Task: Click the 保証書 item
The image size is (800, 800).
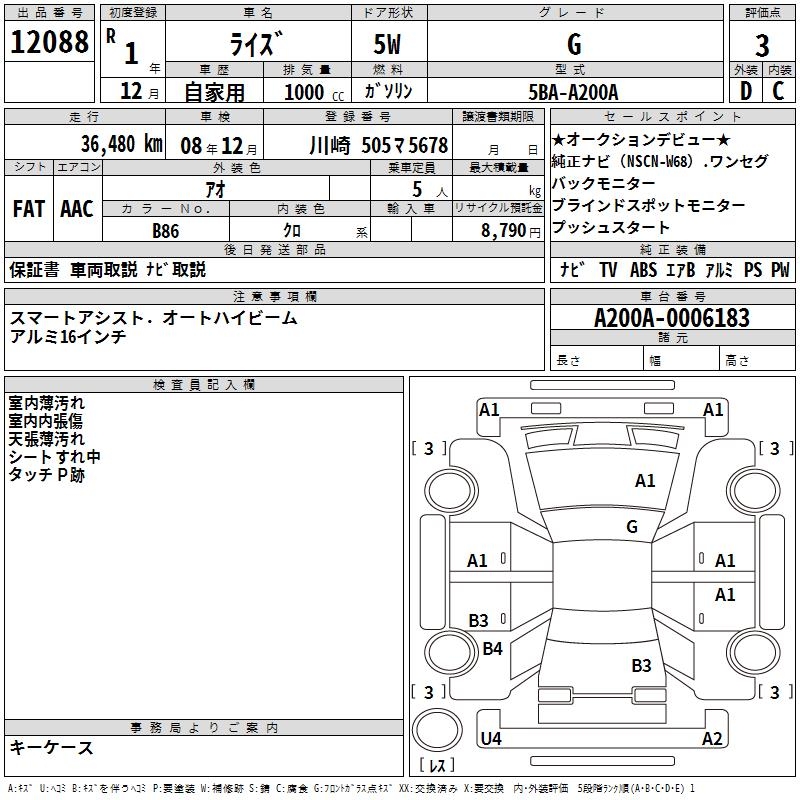Action: tap(34, 269)
